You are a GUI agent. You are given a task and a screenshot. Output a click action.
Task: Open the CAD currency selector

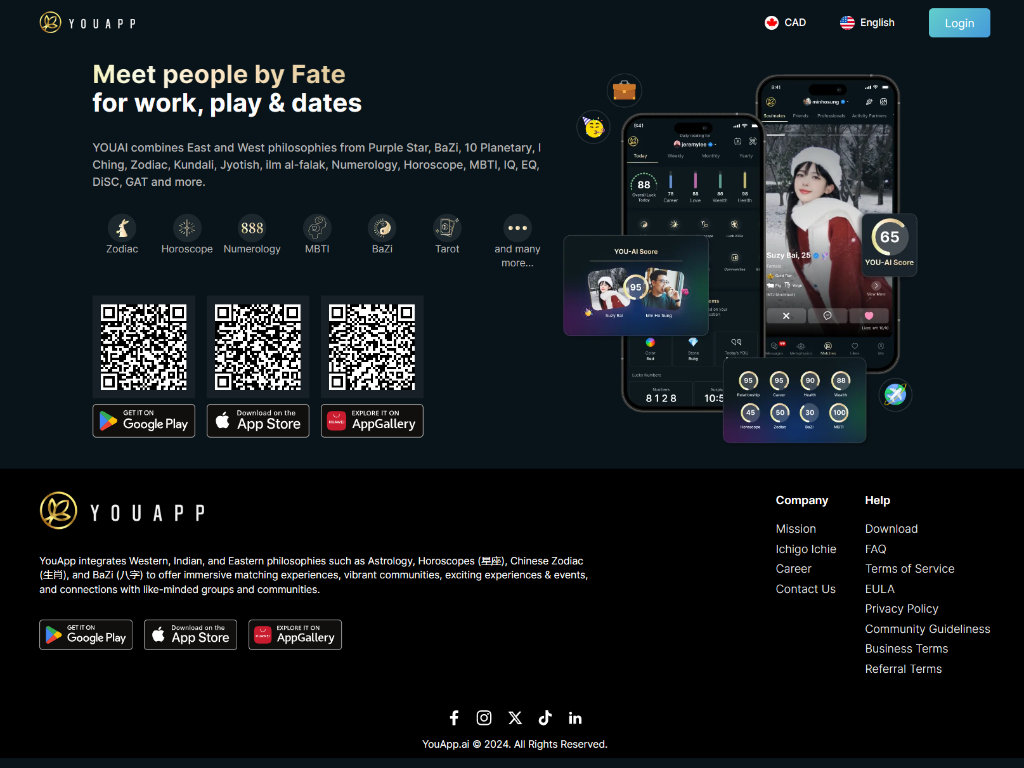pyautogui.click(x=785, y=22)
